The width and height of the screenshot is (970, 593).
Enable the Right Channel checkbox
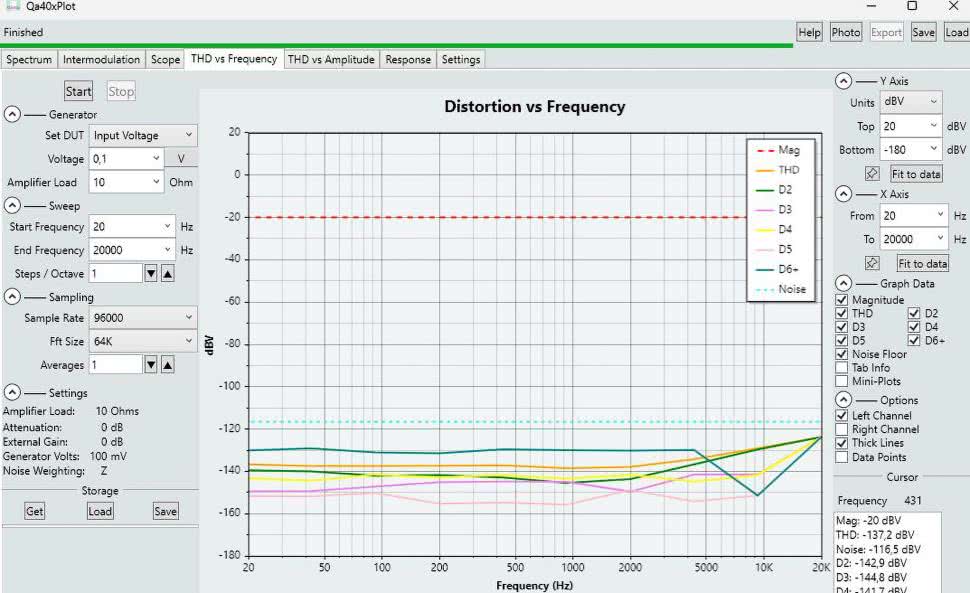(841, 429)
